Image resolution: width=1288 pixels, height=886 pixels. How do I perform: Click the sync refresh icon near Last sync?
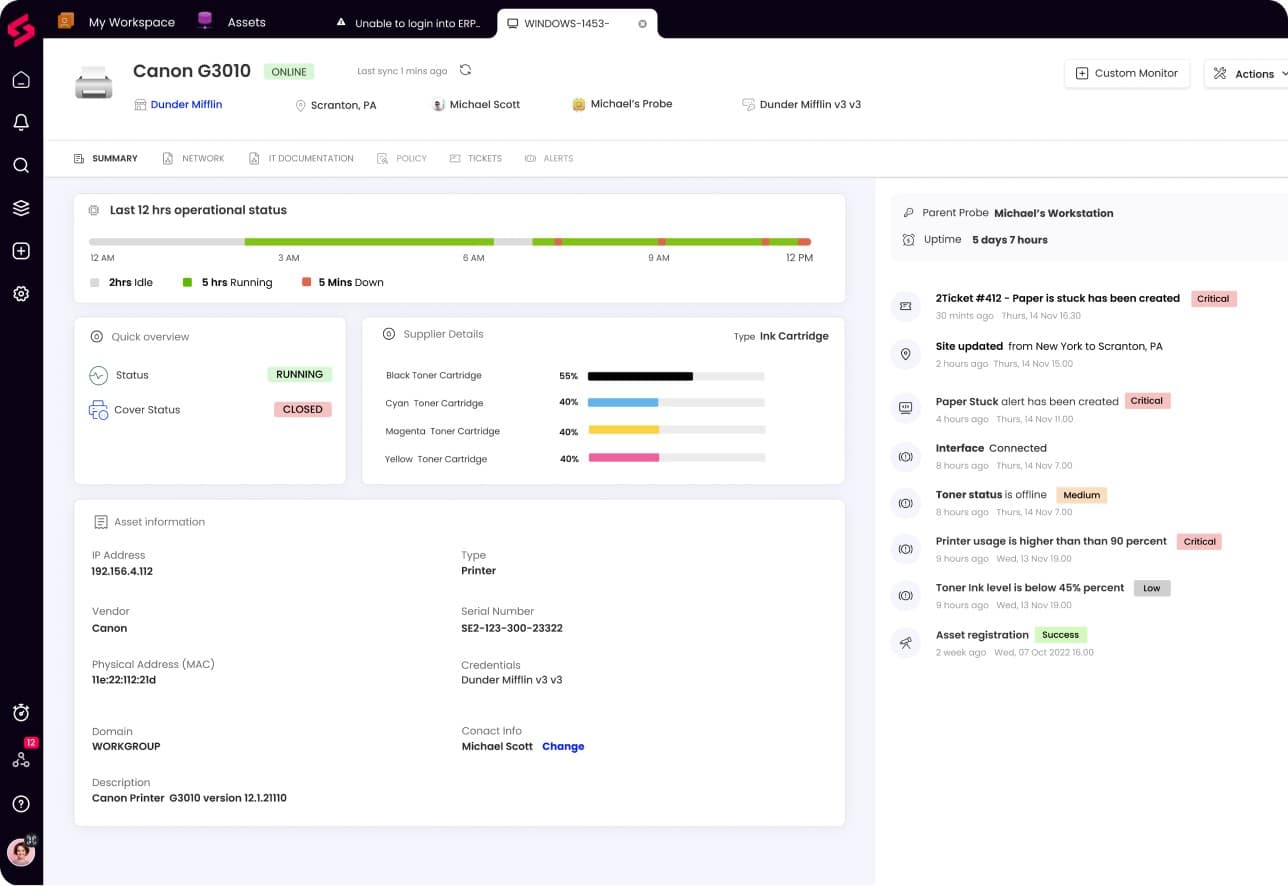465,70
